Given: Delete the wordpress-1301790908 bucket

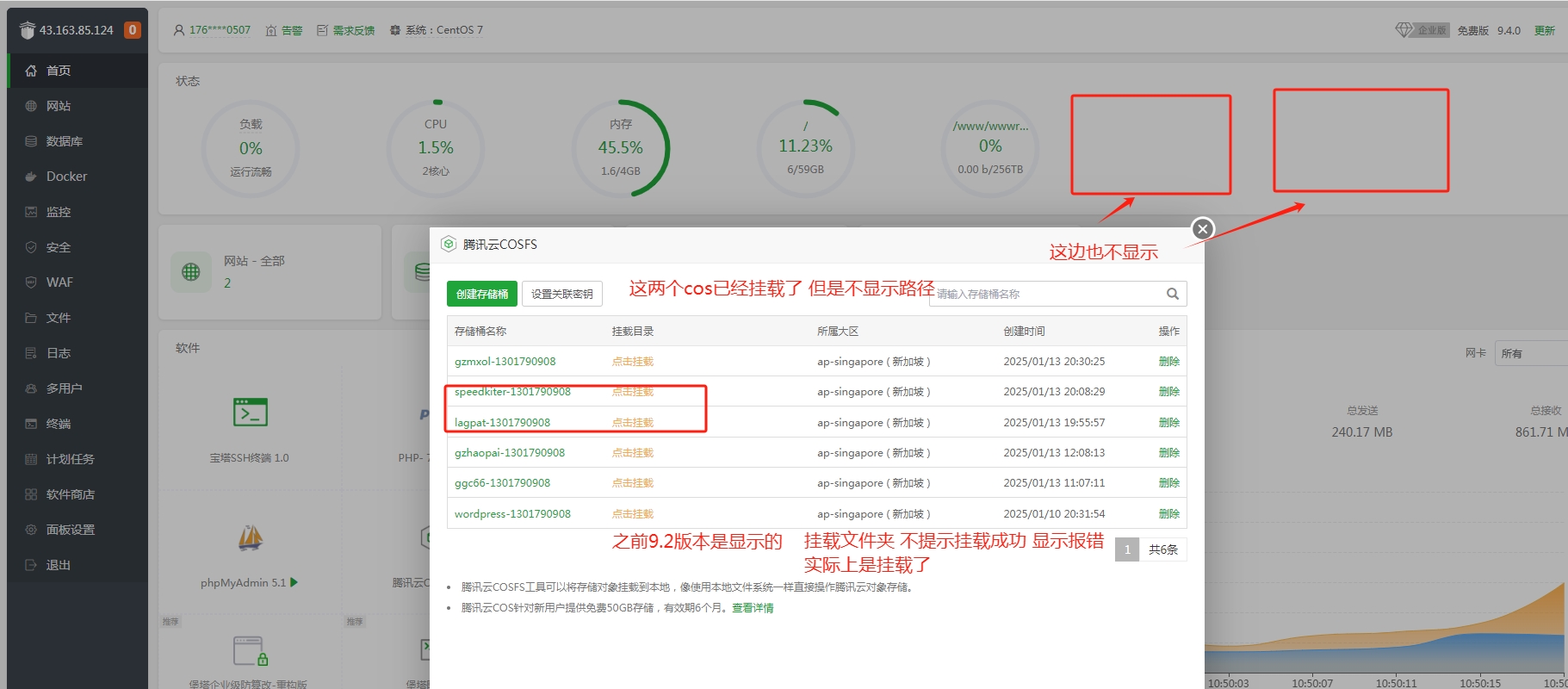Looking at the screenshot, I should [x=1169, y=514].
